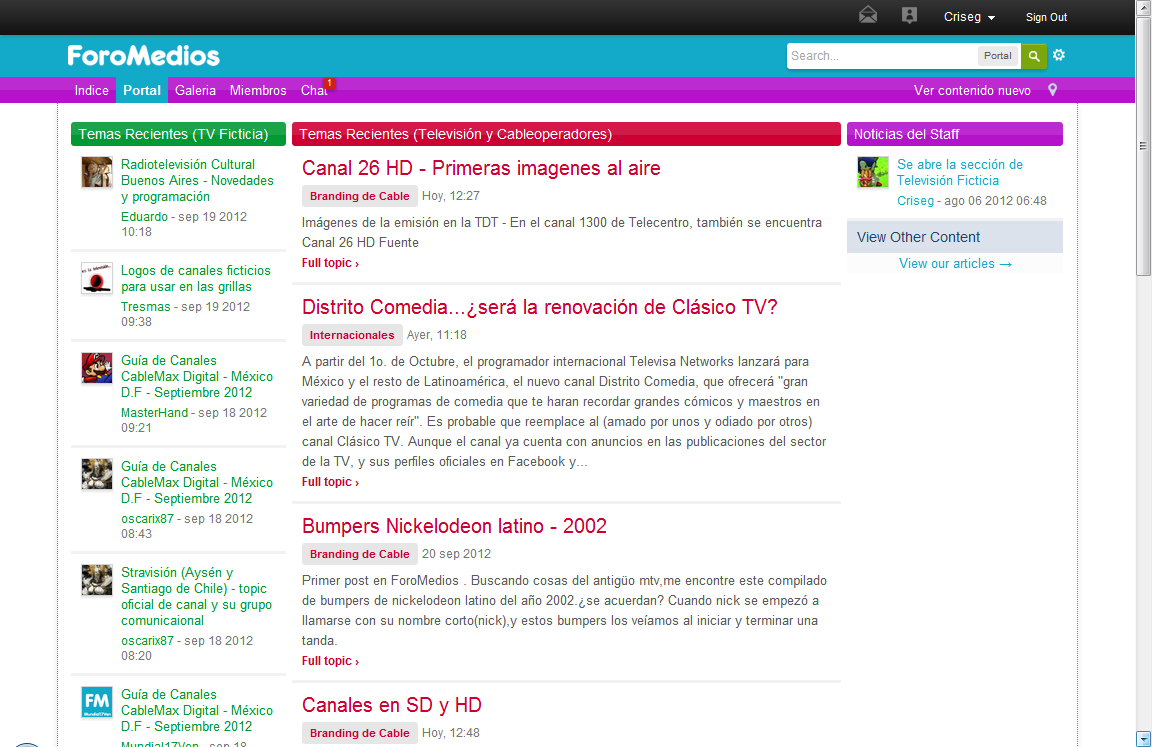This screenshot has height=747, width=1152.
Task: Open the Miembros tab
Action: coord(258,90)
